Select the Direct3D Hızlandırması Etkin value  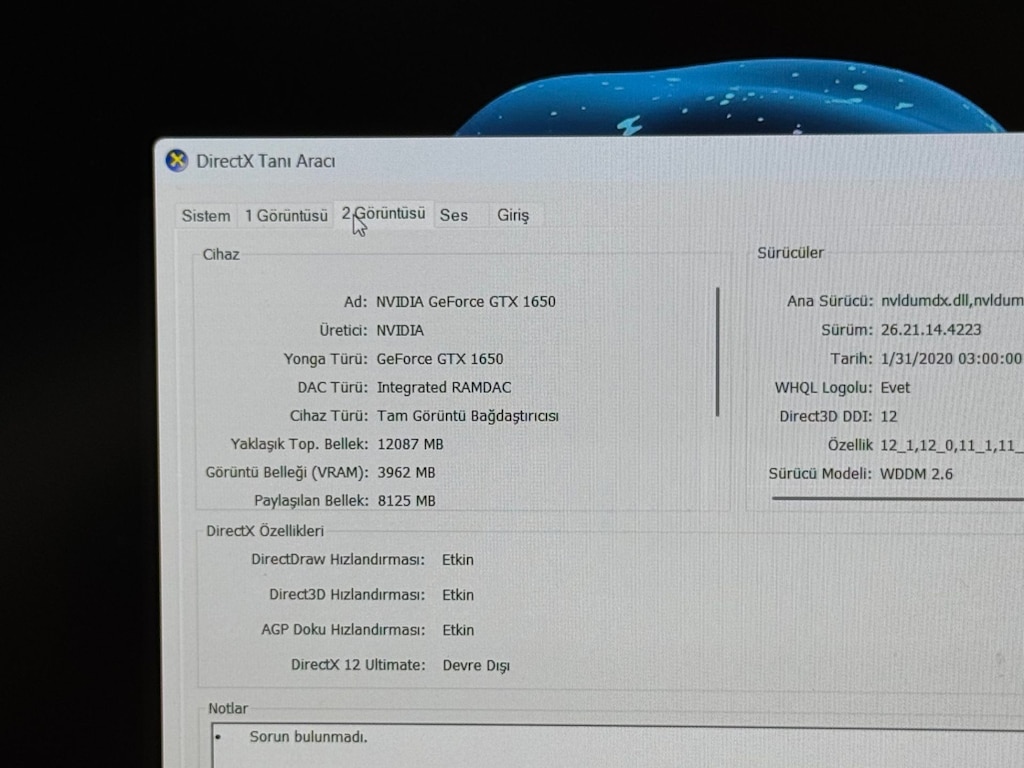tap(458, 595)
